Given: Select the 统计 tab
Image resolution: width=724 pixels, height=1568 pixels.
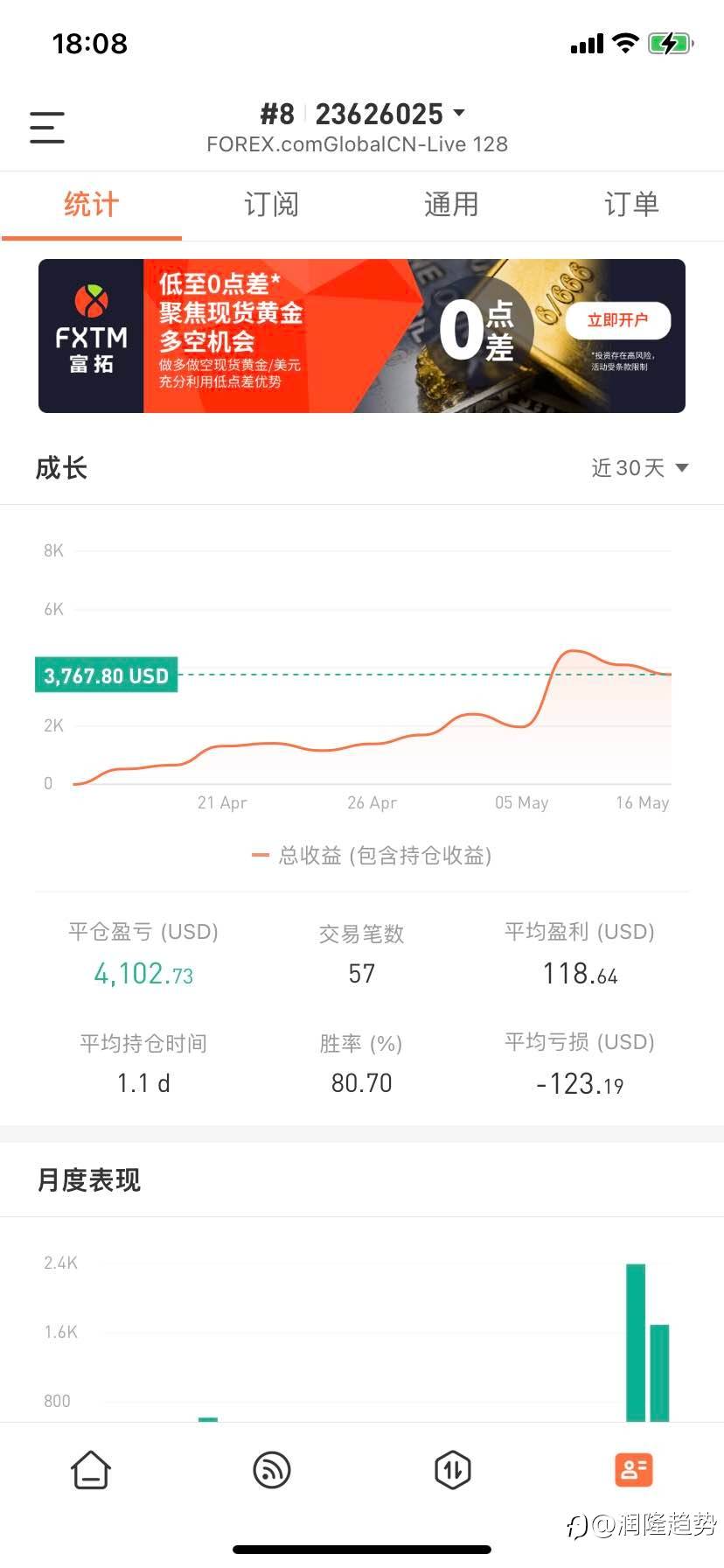Looking at the screenshot, I should click(x=91, y=205).
